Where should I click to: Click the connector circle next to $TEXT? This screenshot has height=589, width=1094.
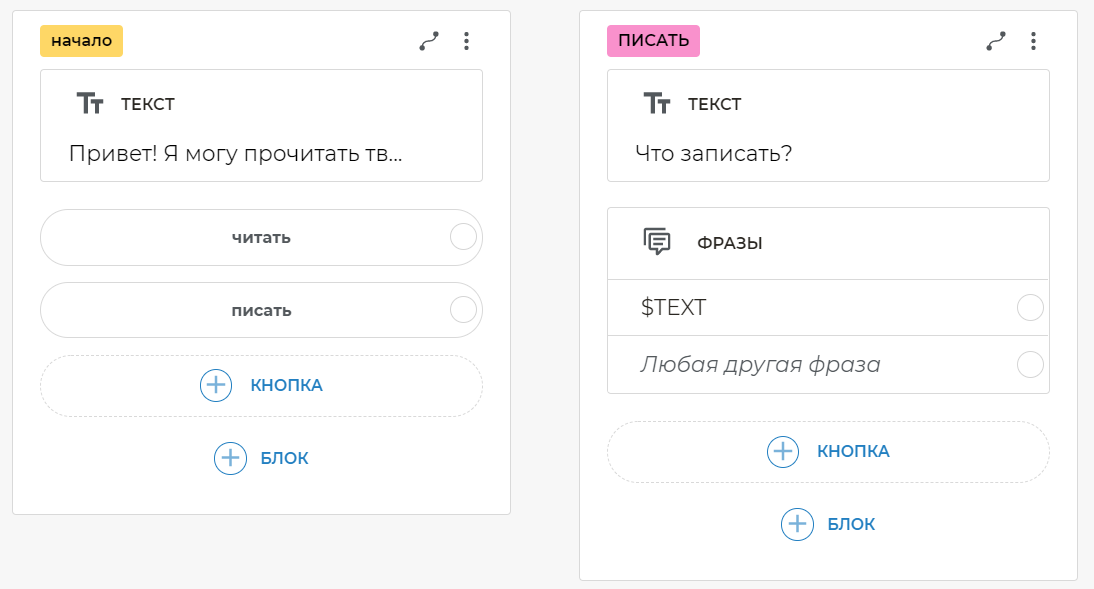point(1030,307)
